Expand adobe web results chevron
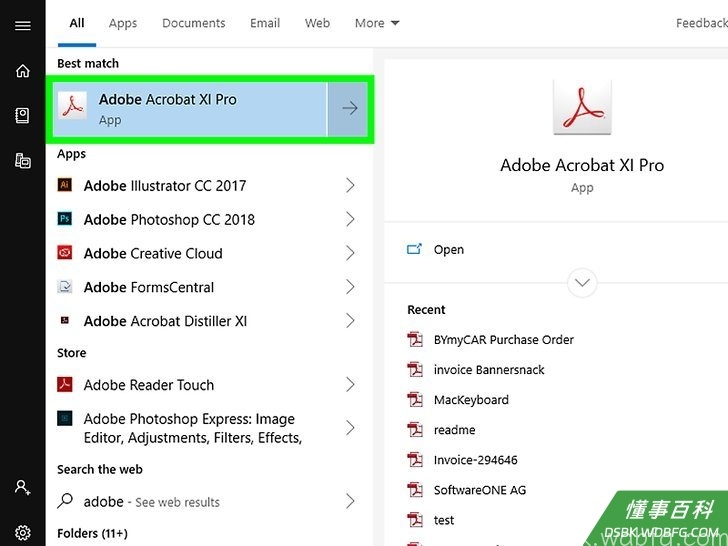This screenshot has height=546, width=728. tap(351, 501)
